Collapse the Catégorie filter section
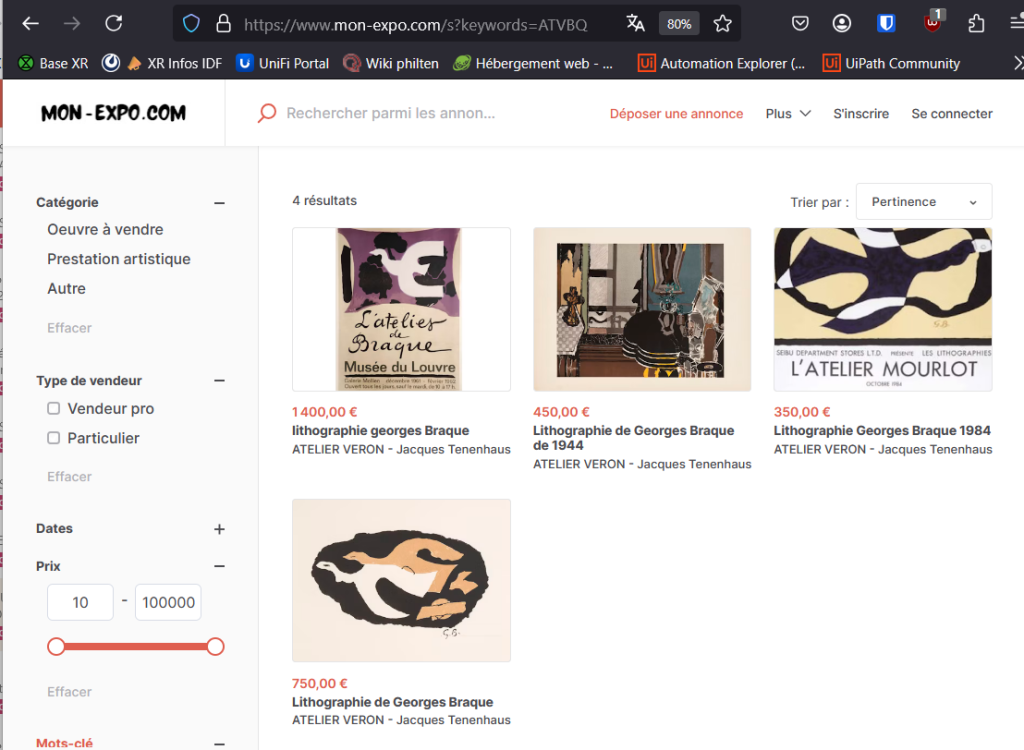 pyautogui.click(x=219, y=203)
